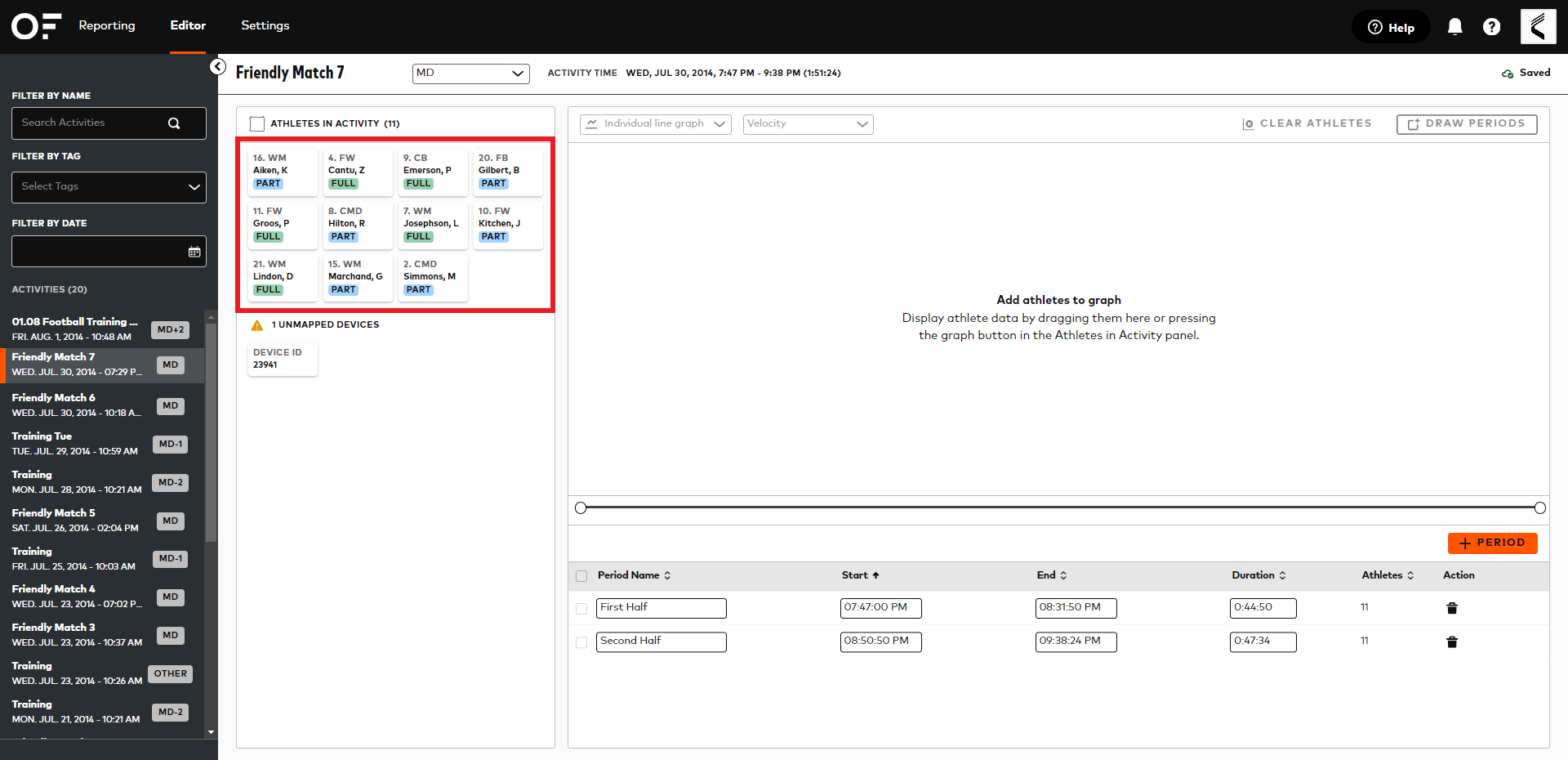Check the select-all periods checkbox
Image resolution: width=1568 pixels, height=760 pixels.
coord(581,576)
